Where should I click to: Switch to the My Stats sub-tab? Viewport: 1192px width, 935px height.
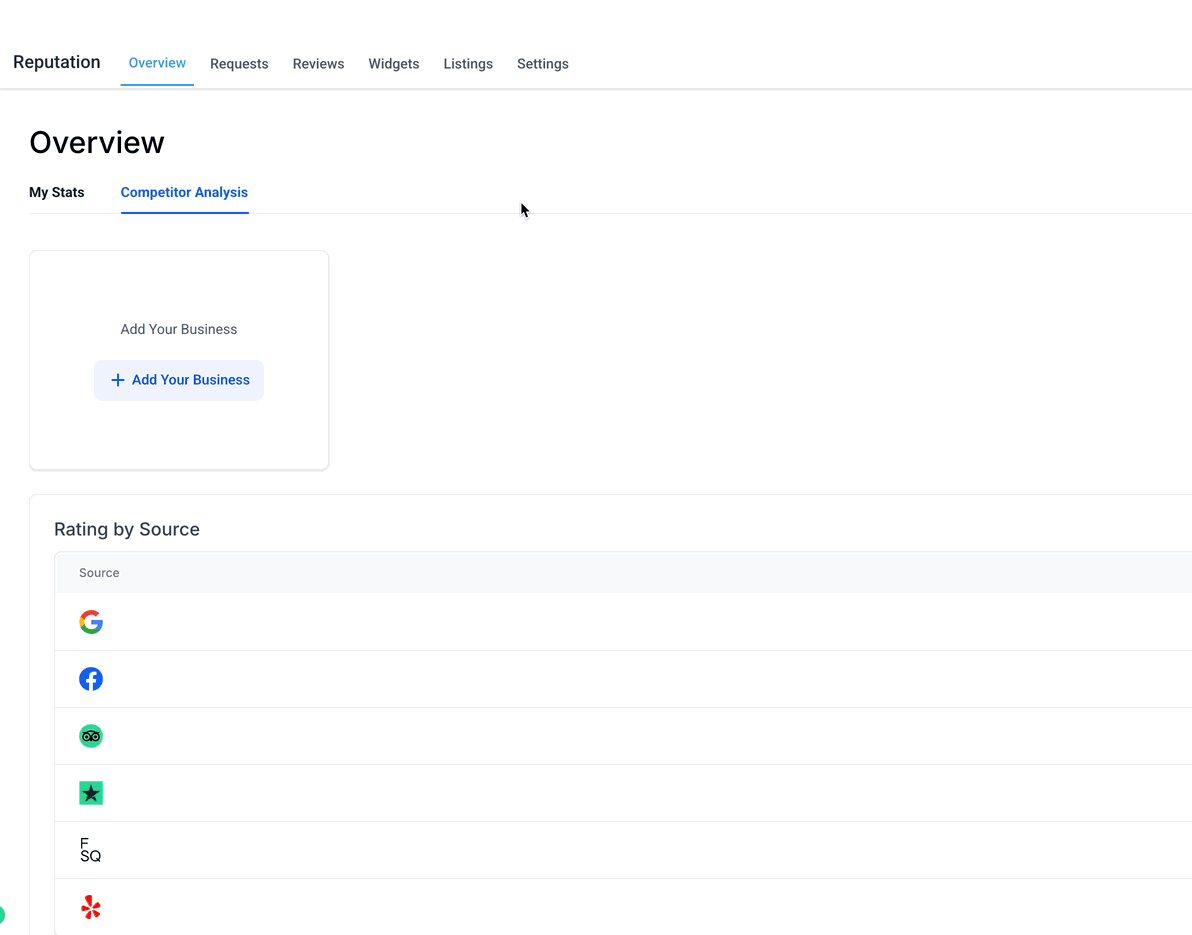(57, 192)
